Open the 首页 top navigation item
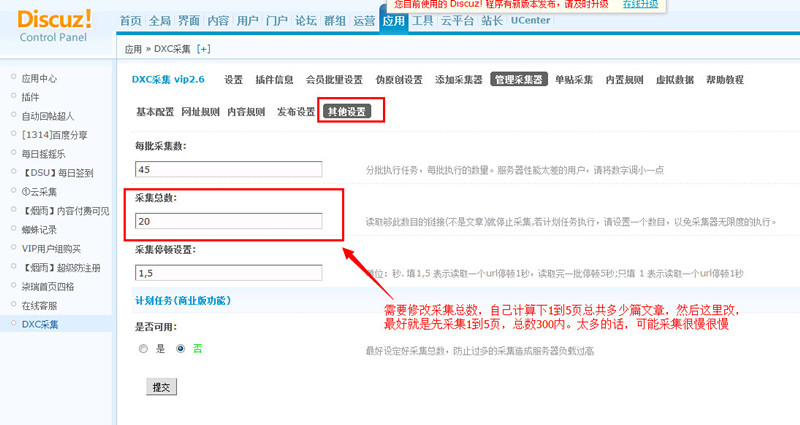Viewport: 800px width, 425px height. [131, 21]
